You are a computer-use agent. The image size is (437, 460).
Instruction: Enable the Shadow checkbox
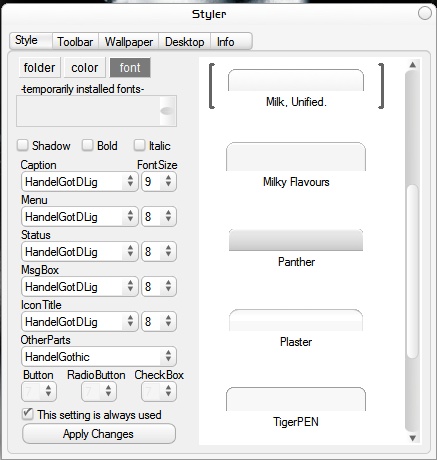click(x=23, y=145)
